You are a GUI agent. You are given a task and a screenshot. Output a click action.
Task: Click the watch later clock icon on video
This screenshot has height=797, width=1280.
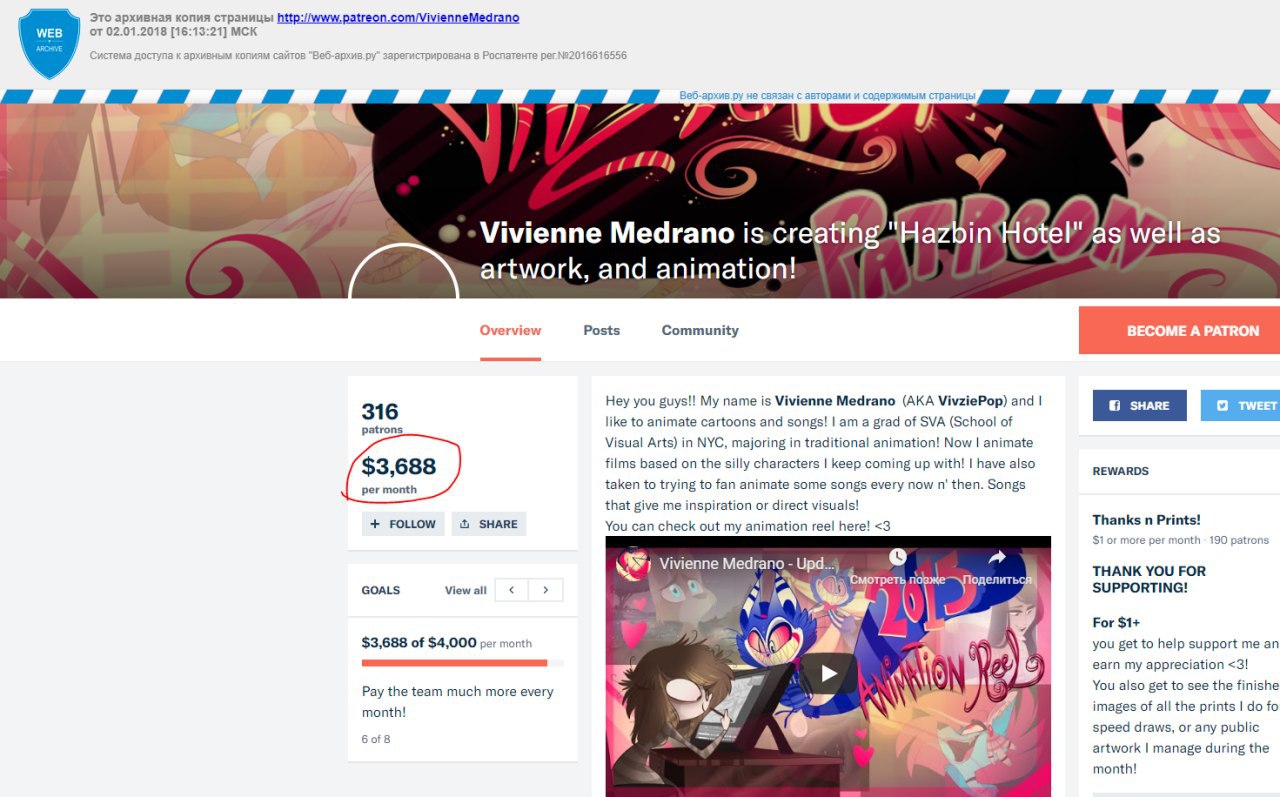(x=897, y=557)
